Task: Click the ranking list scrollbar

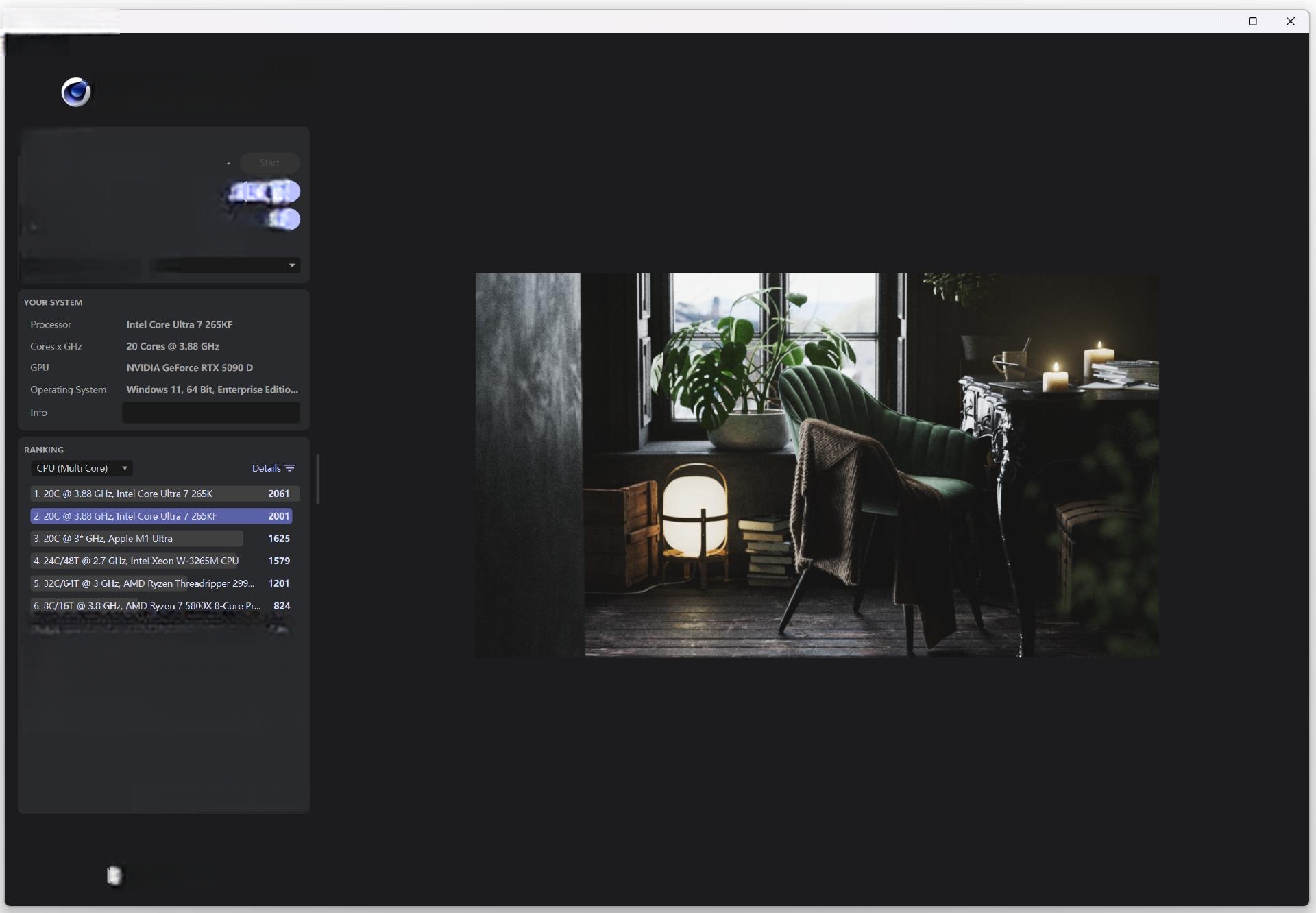Action: coord(318,478)
